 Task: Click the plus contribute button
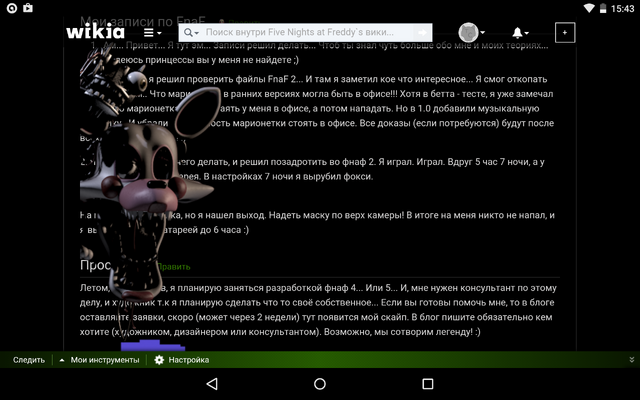click(x=565, y=32)
